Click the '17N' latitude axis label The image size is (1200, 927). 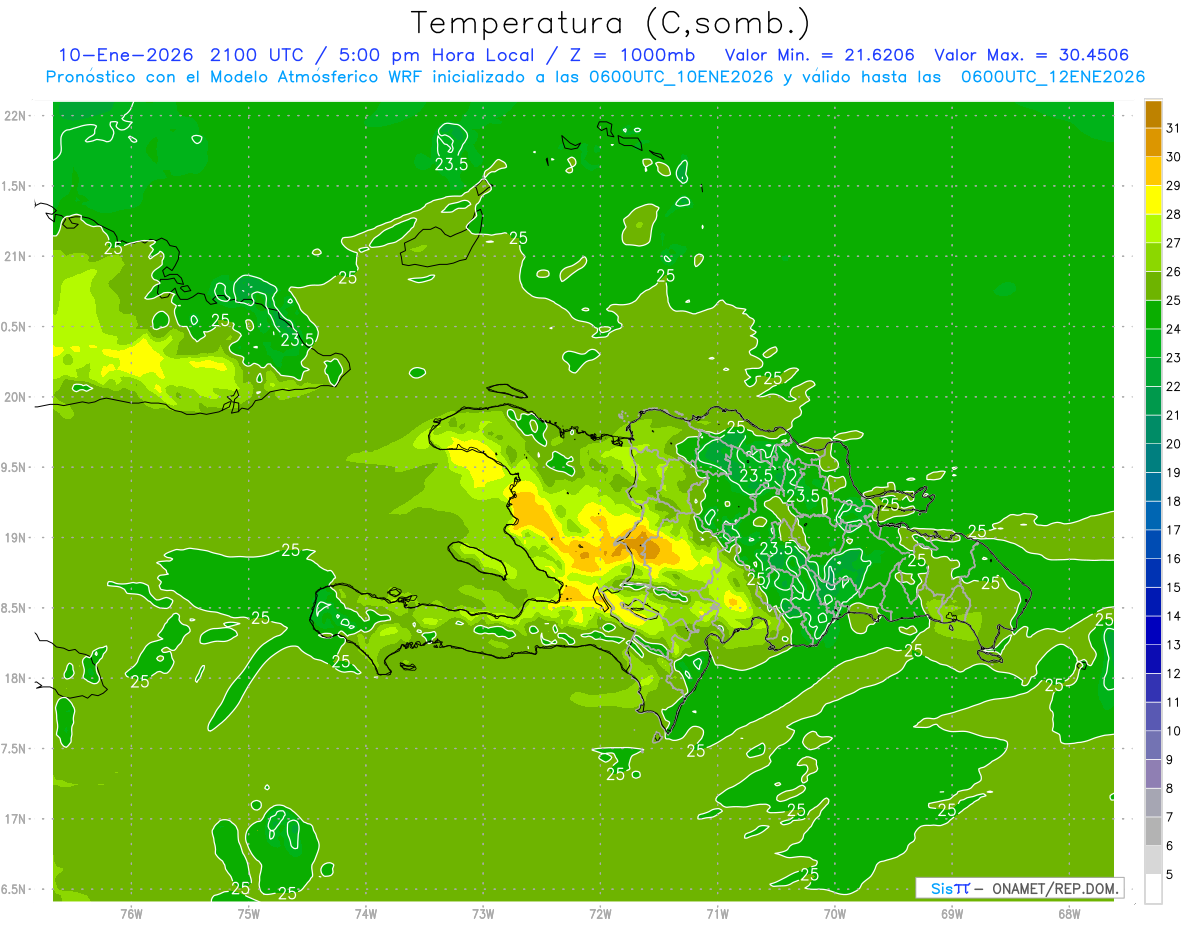pos(15,819)
